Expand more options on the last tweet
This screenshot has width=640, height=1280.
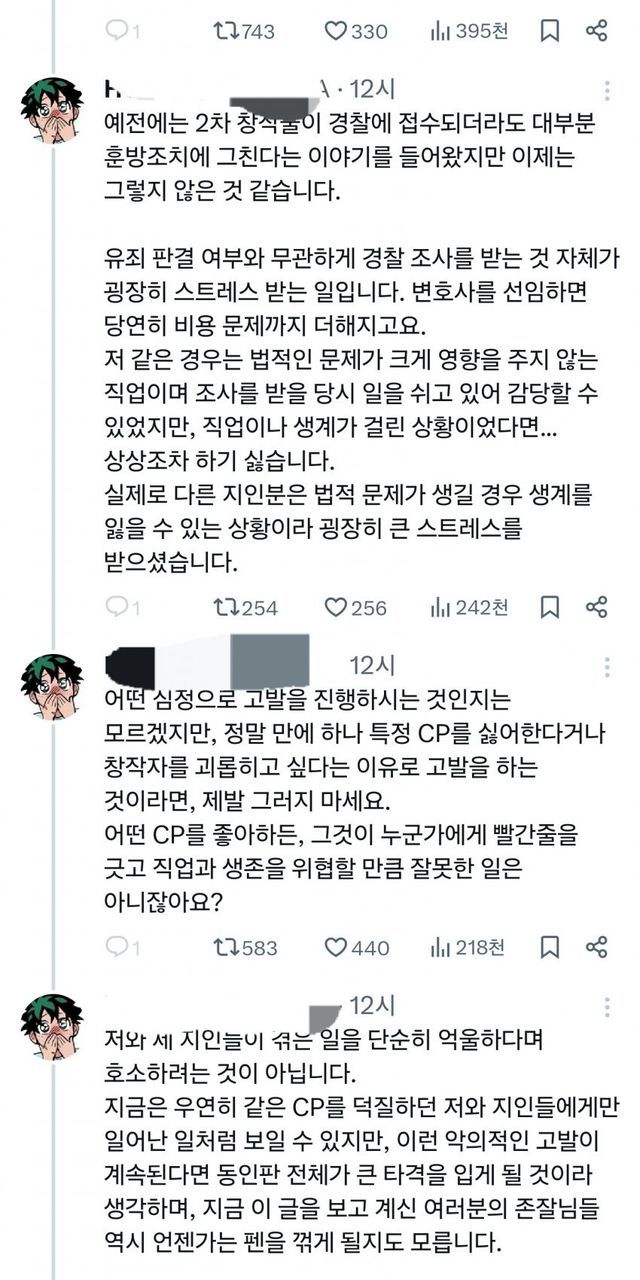click(607, 1004)
